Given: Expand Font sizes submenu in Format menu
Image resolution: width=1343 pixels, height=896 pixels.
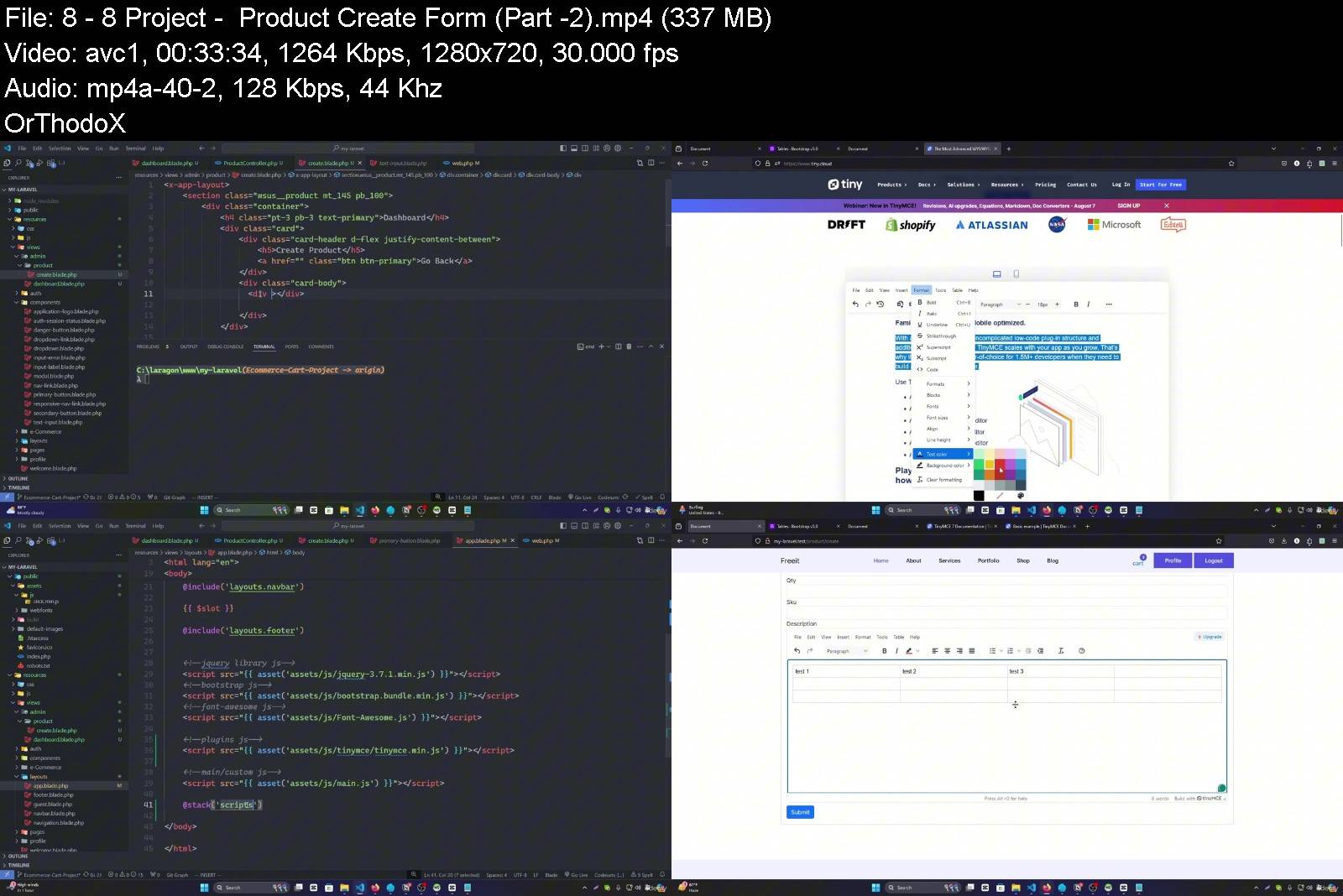Looking at the screenshot, I should tap(943, 418).
